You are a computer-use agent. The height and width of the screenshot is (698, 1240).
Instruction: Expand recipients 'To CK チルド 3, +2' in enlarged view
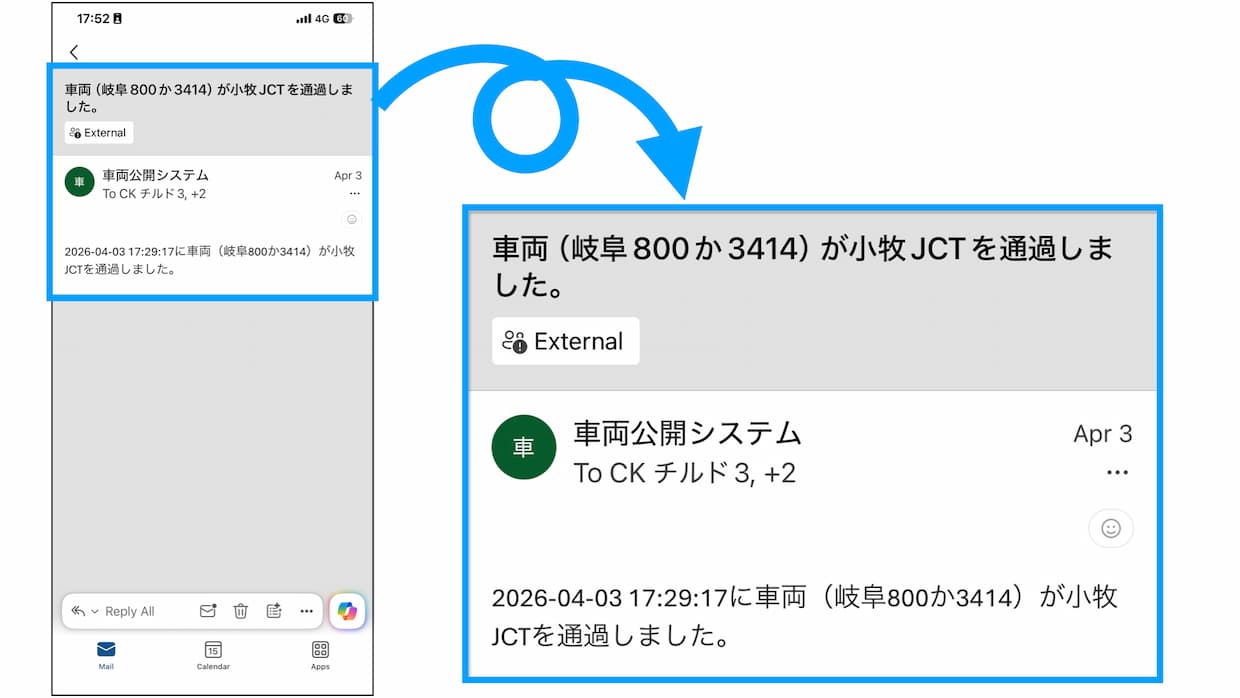(x=684, y=473)
